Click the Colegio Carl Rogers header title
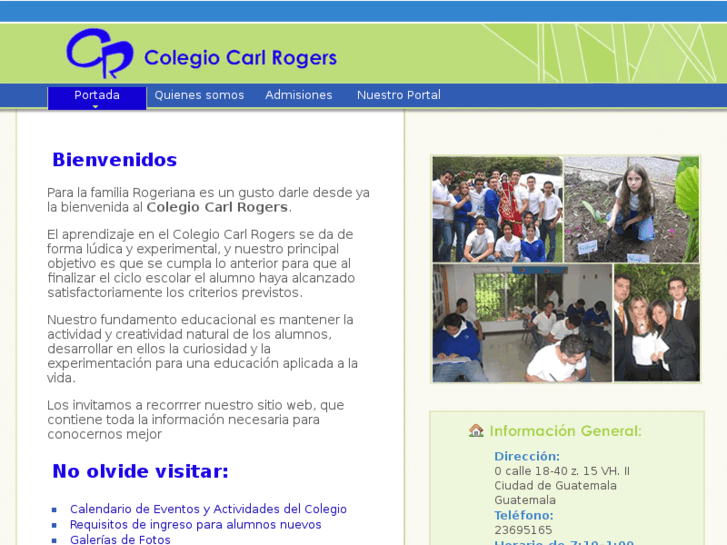This screenshot has width=727, height=545. click(240, 58)
